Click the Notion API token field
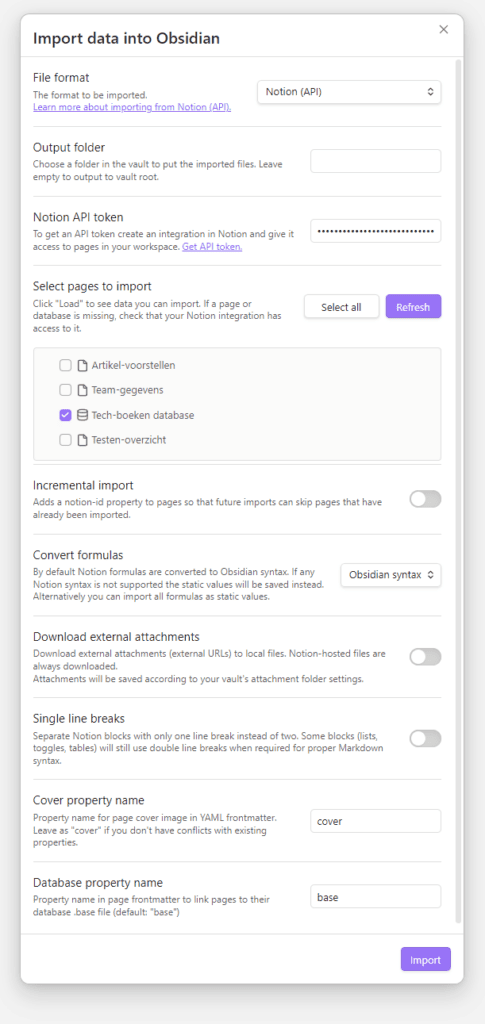The image size is (485, 1024). [x=376, y=231]
